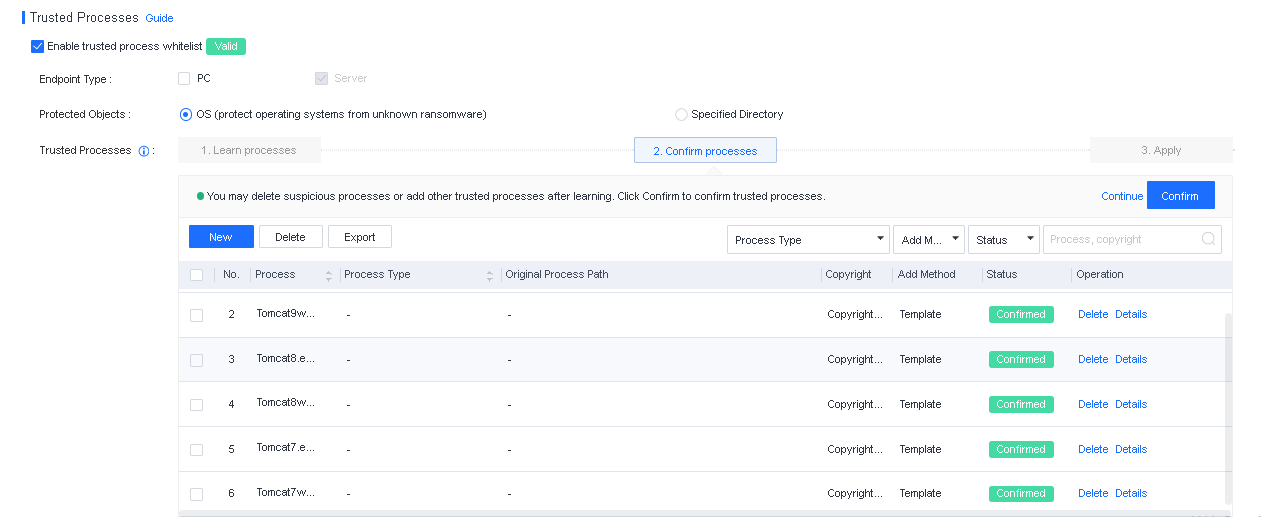This screenshot has height=517, width=1264.
Task: Open the Status filter dropdown
Action: pyautogui.click(x=1004, y=240)
